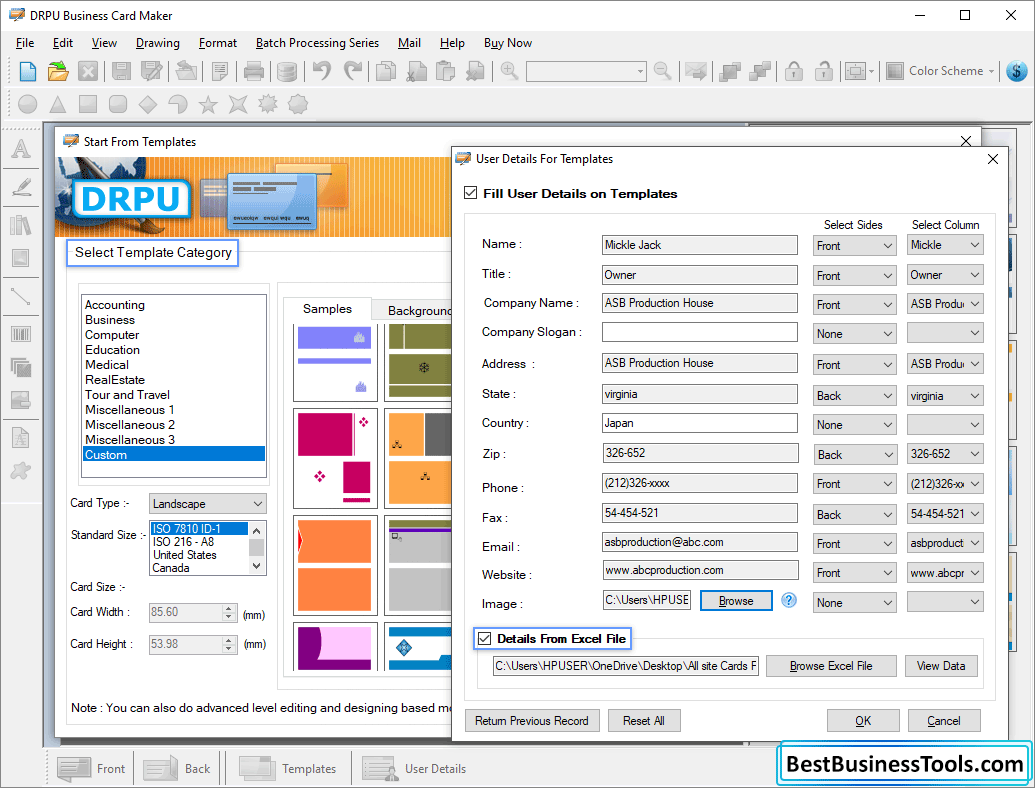Click the Zoom out magnifier icon
1035x788 pixels.
tap(662, 71)
